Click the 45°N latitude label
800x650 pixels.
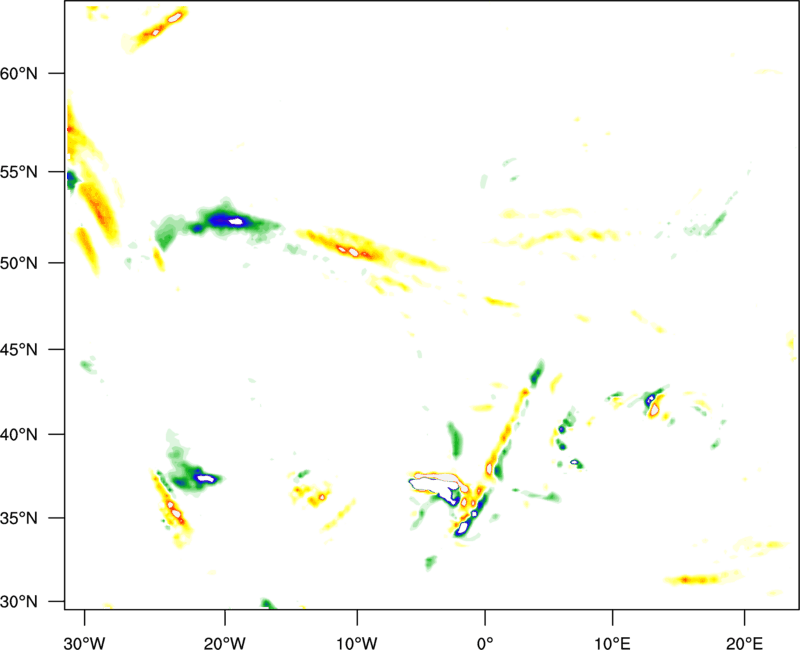pyautogui.click(x=19, y=349)
